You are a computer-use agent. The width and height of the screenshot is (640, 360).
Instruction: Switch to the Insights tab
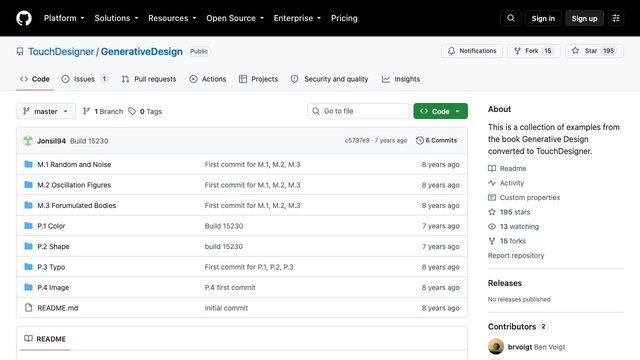[x=401, y=79]
